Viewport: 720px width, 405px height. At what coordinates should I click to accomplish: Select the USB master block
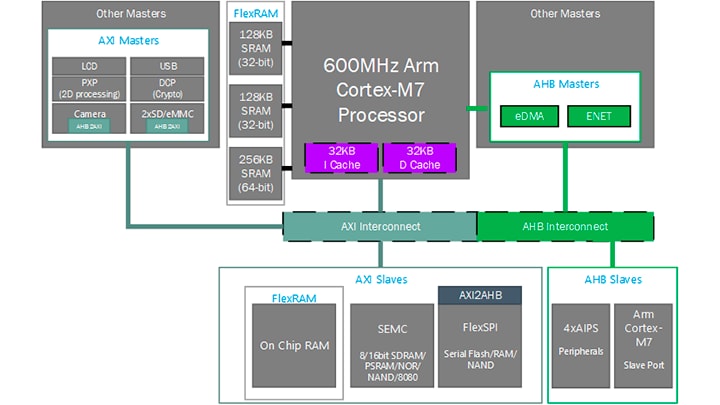166,66
